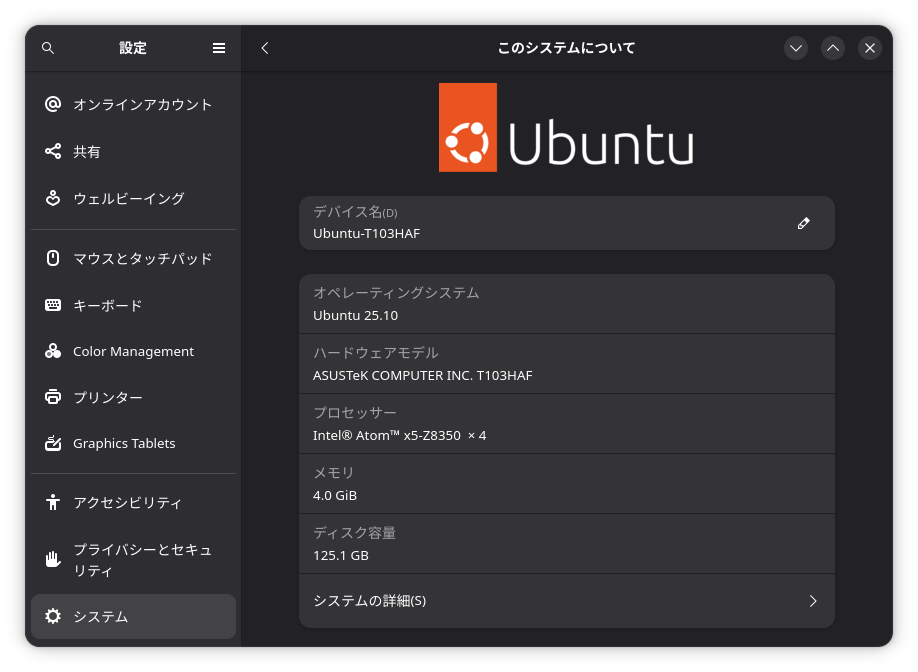Expand the next page with the down chevron
Image resolution: width=918 pixels, height=672 pixels.
(795, 47)
